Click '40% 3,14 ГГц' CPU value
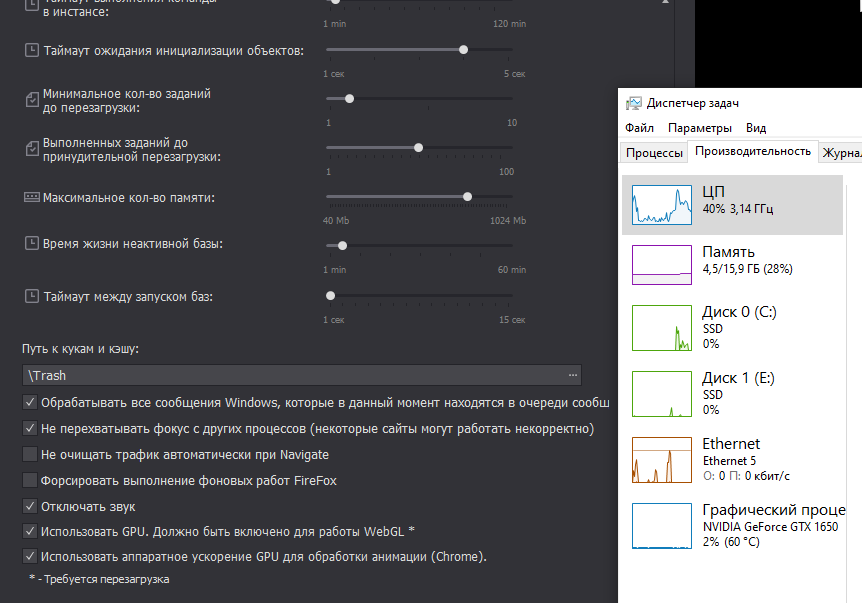 pyautogui.click(x=738, y=209)
